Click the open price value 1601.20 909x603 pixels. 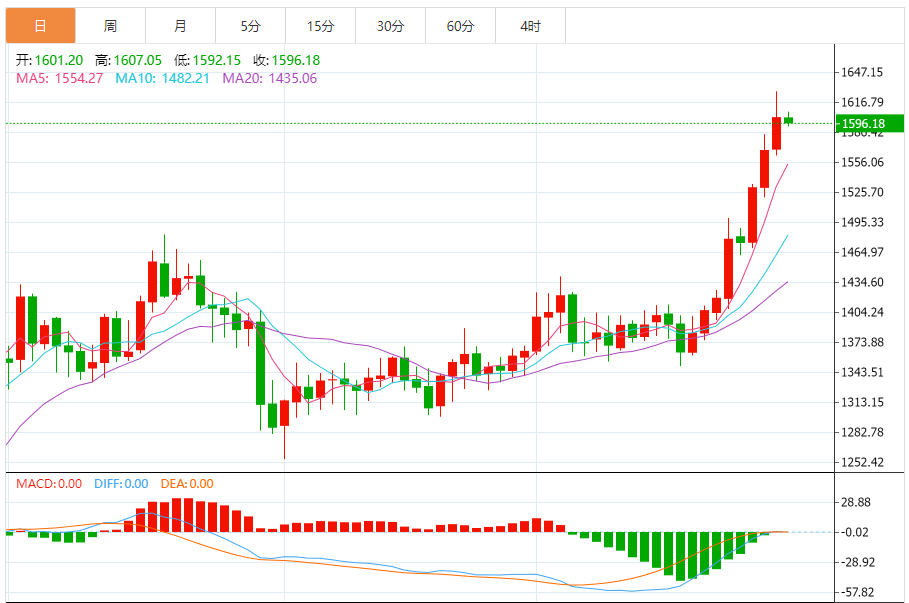click(59, 60)
